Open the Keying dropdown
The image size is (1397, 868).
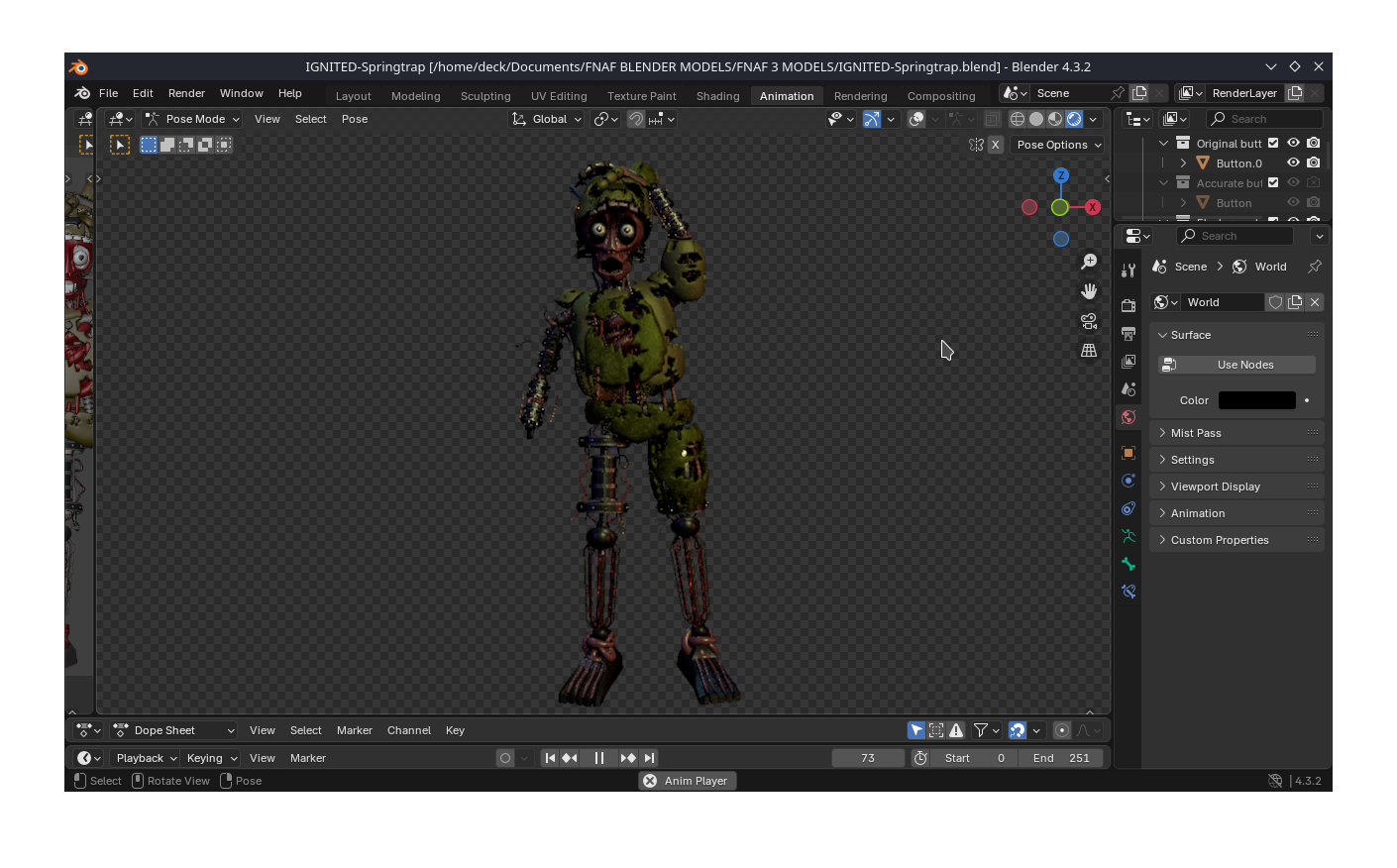(211, 758)
